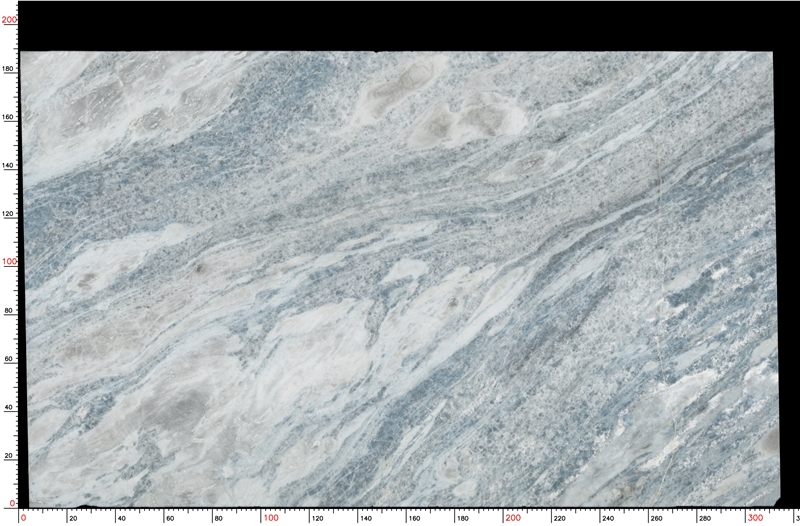800x526 pixels.
Task: Click the 160 label on horizontal ruler
Action: click(414, 518)
